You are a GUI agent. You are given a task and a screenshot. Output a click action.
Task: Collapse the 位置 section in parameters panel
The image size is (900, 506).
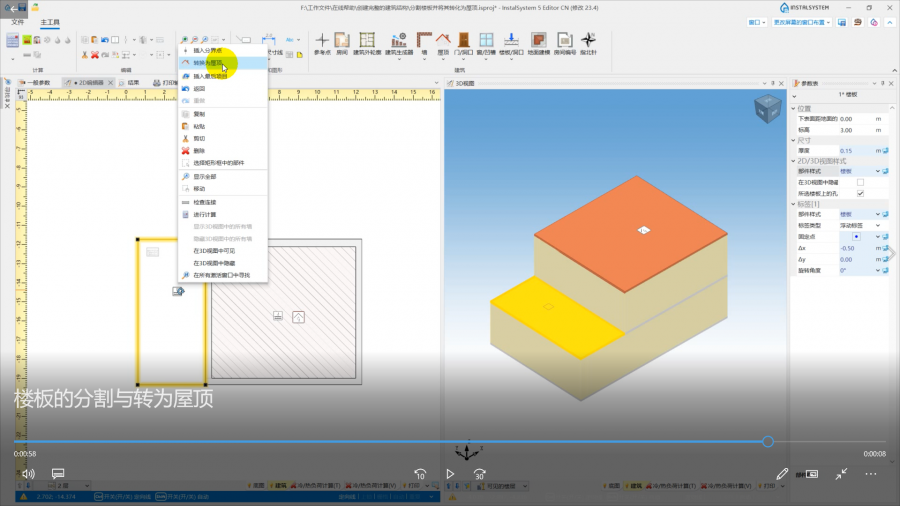tap(796, 108)
